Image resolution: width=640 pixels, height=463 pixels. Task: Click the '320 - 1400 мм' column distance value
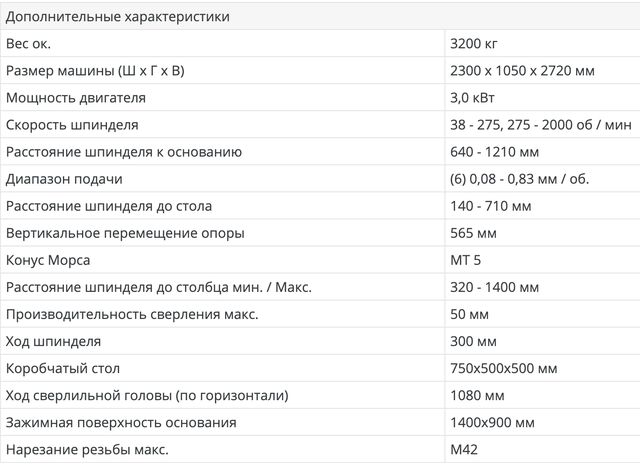497,287
